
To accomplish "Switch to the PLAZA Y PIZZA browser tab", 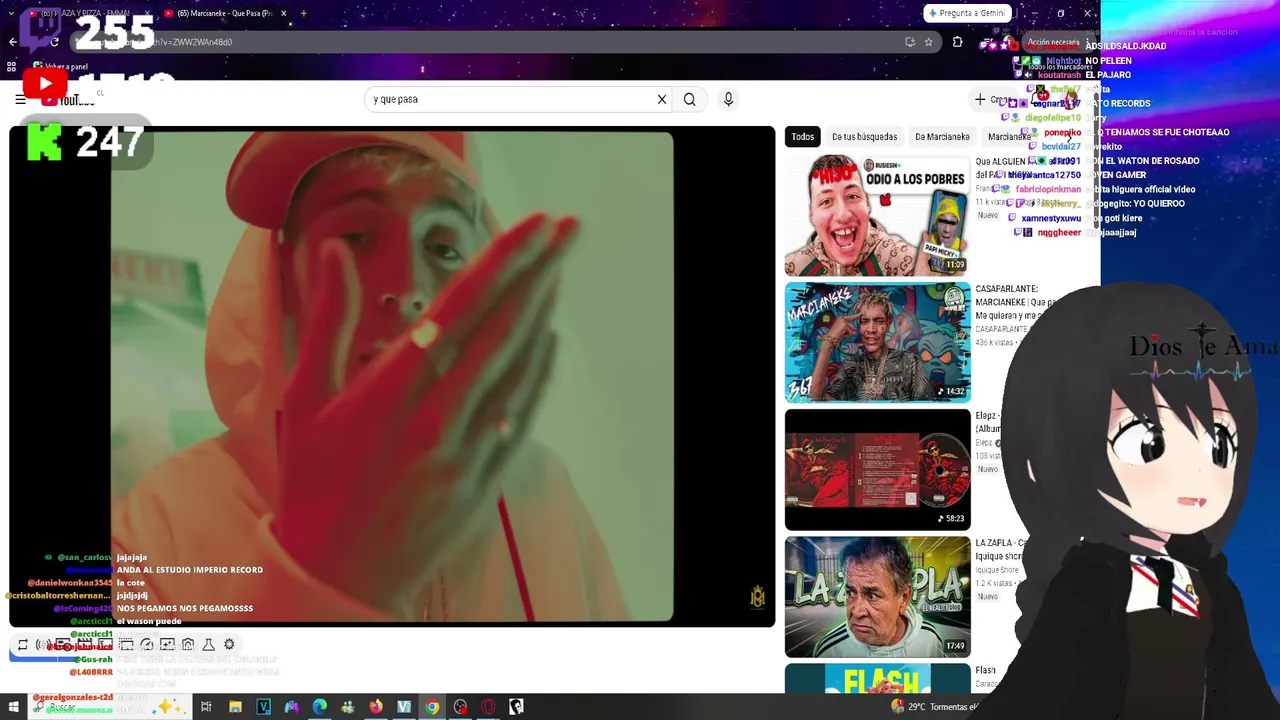I will coord(88,13).
